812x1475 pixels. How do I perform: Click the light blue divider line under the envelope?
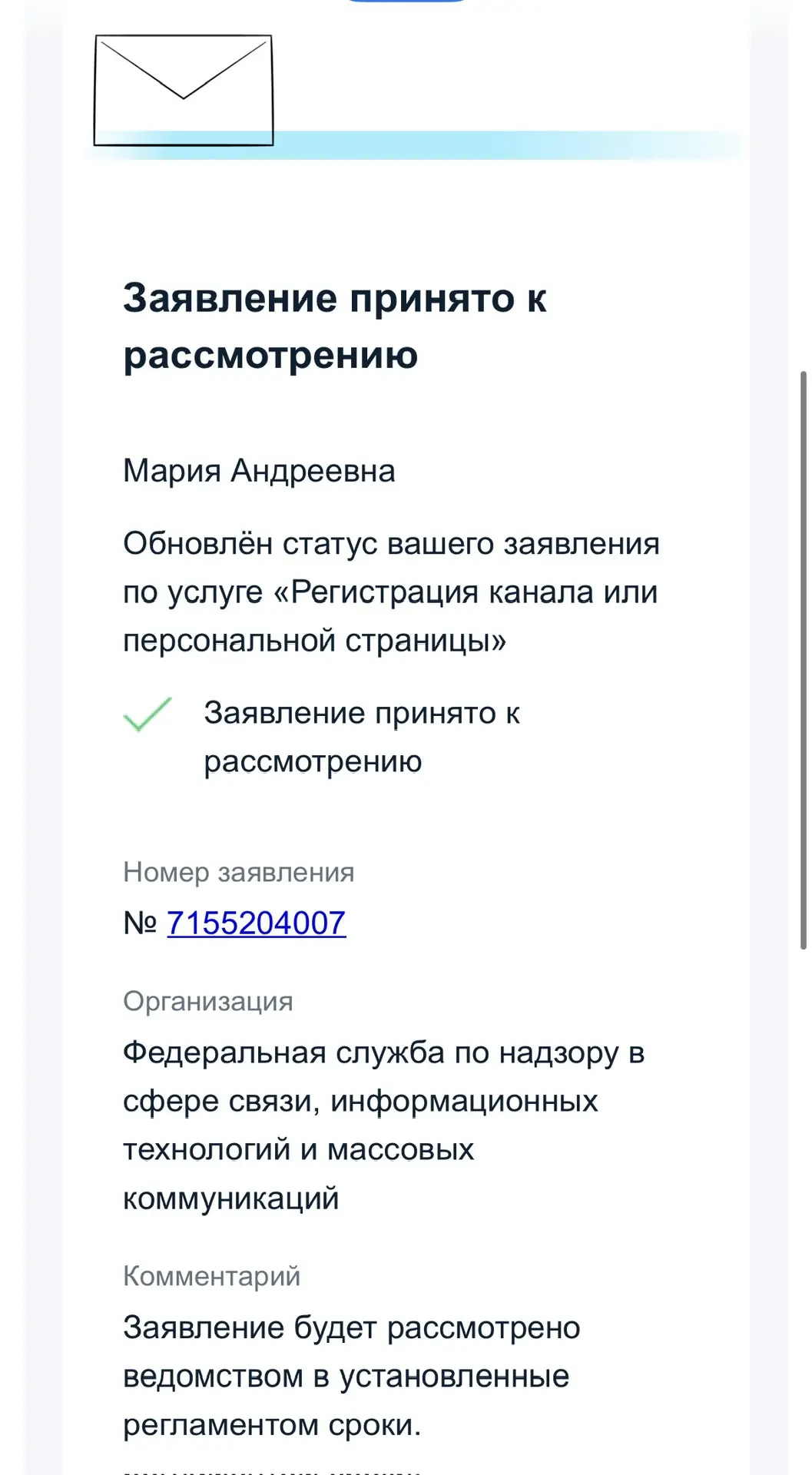415,145
